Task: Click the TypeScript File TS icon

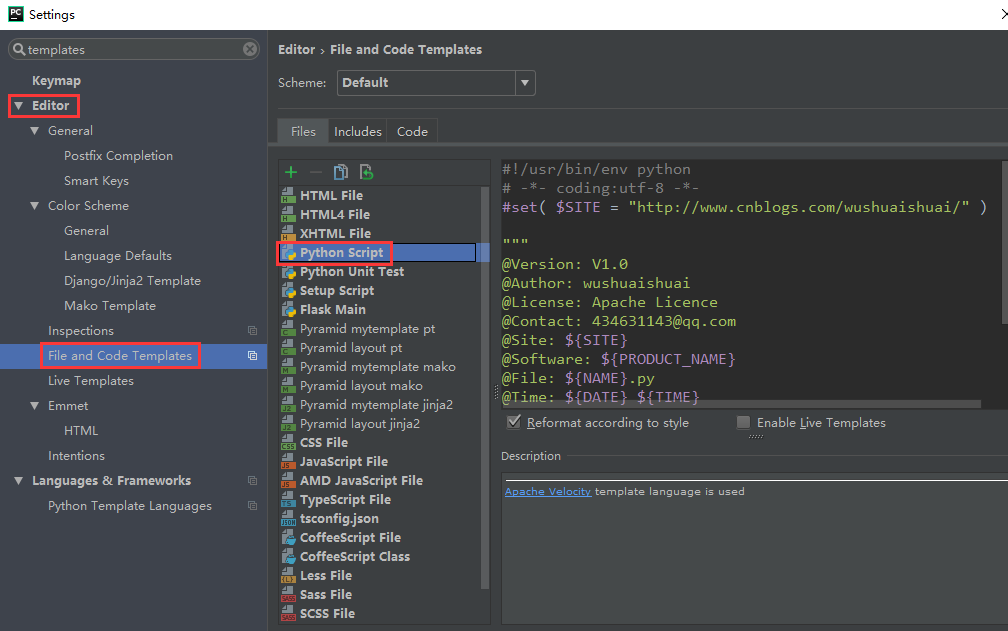Action: [x=289, y=499]
